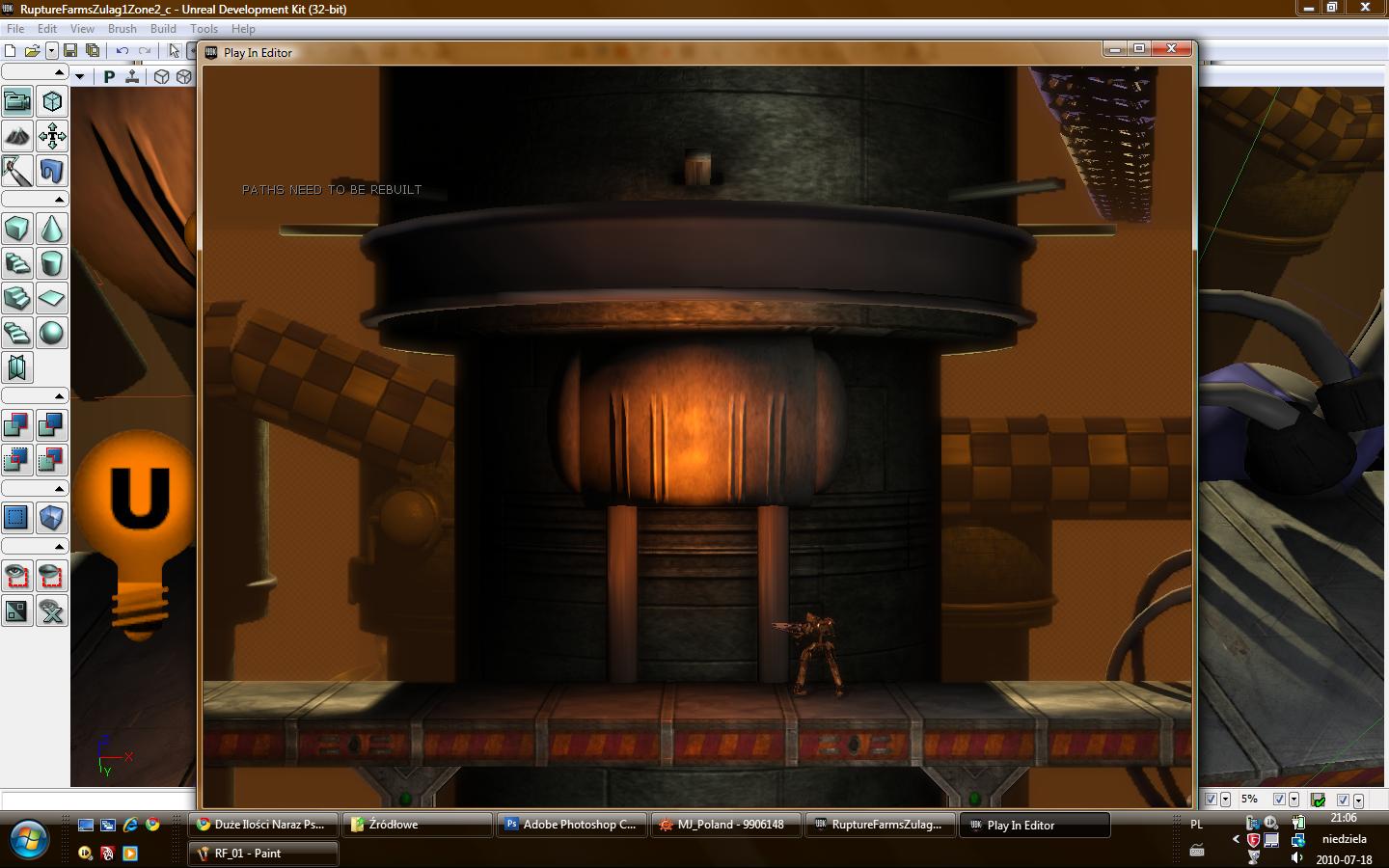Viewport: 1389px width, 868px height.
Task: Toggle the checkbox left of 5% scale
Action: tap(1212, 800)
